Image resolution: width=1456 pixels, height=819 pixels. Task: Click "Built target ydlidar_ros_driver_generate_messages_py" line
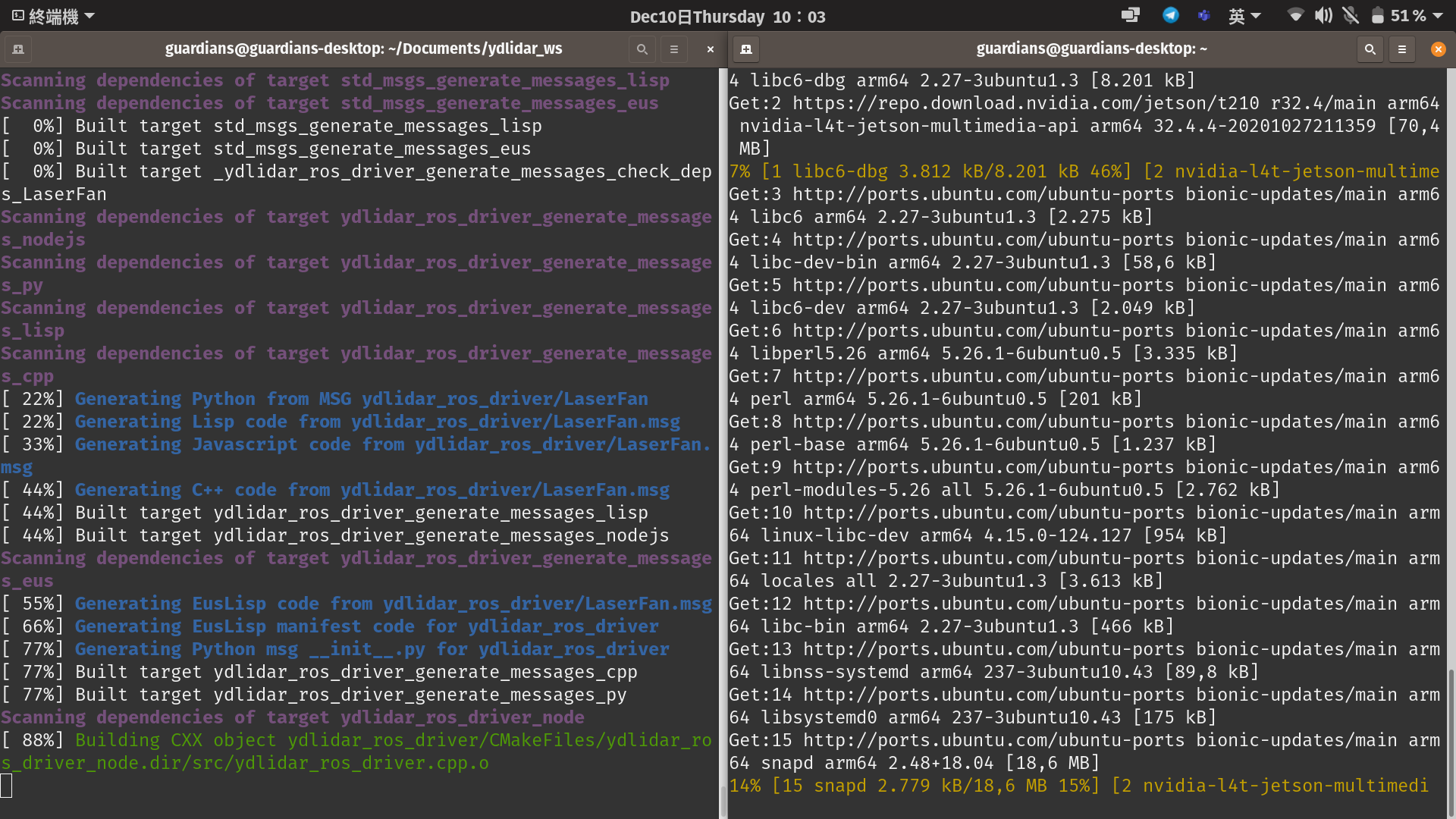point(314,695)
